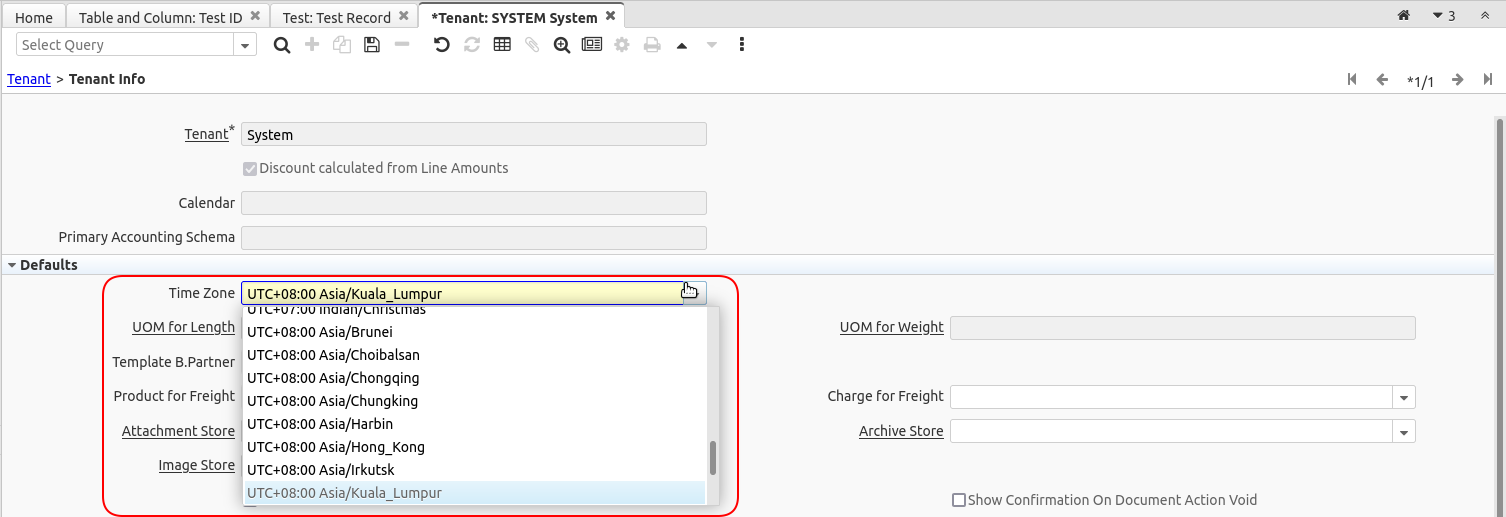Switch to the Home tab
The width and height of the screenshot is (1506, 517).
click(x=34, y=17)
